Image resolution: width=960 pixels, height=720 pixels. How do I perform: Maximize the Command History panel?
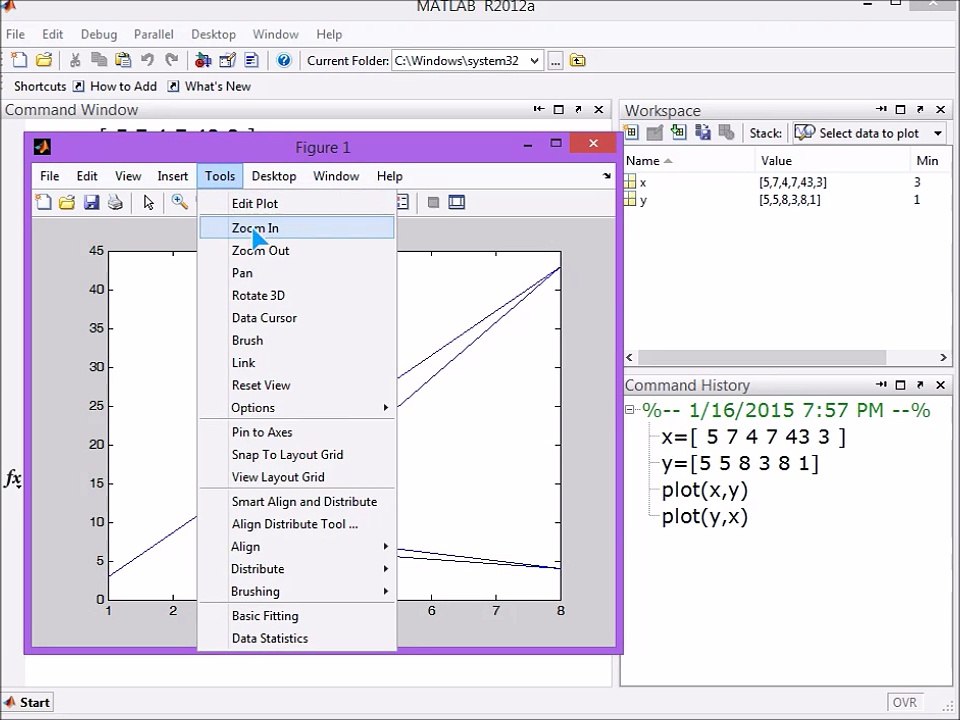click(900, 385)
